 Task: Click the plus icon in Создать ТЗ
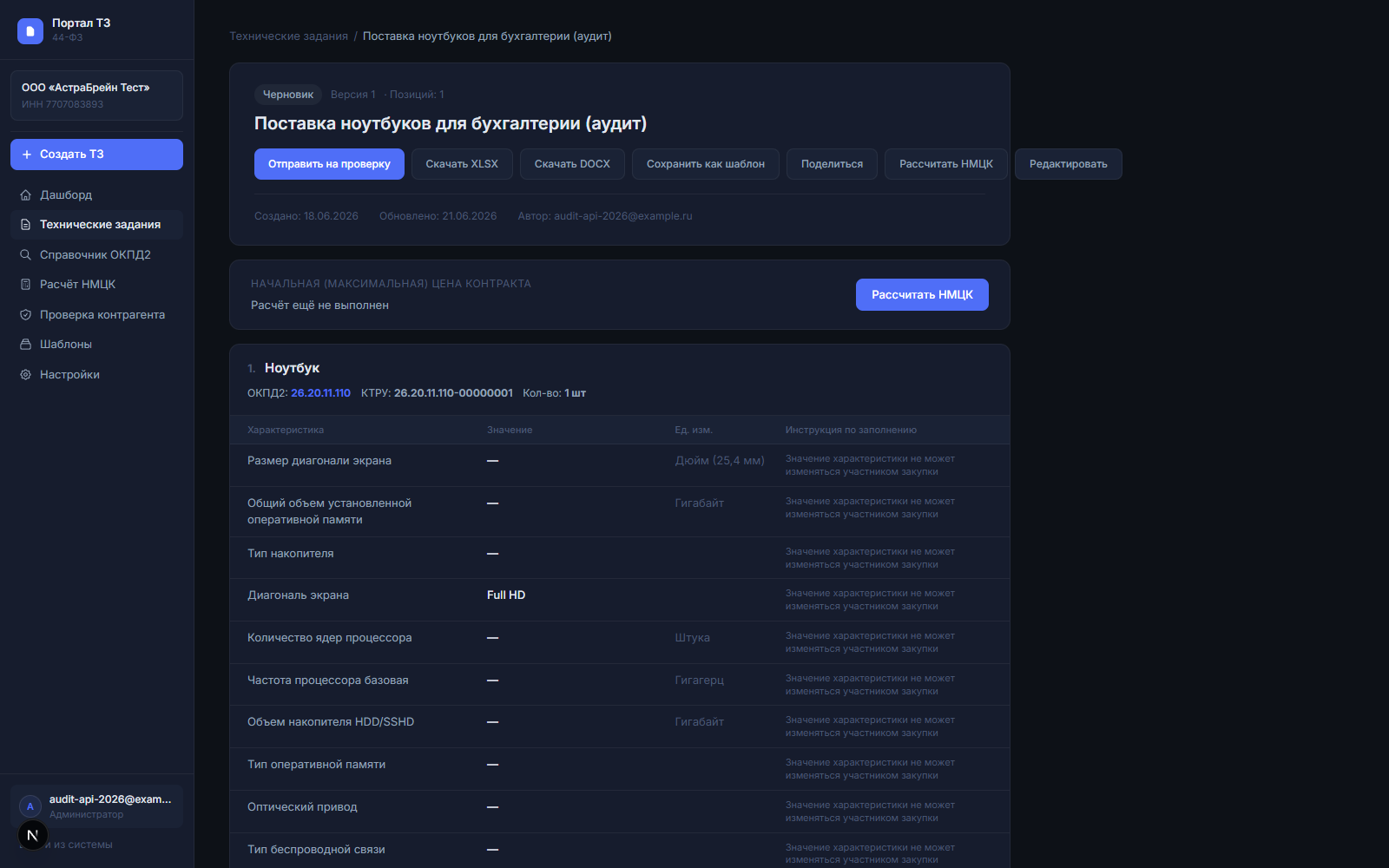click(27, 155)
